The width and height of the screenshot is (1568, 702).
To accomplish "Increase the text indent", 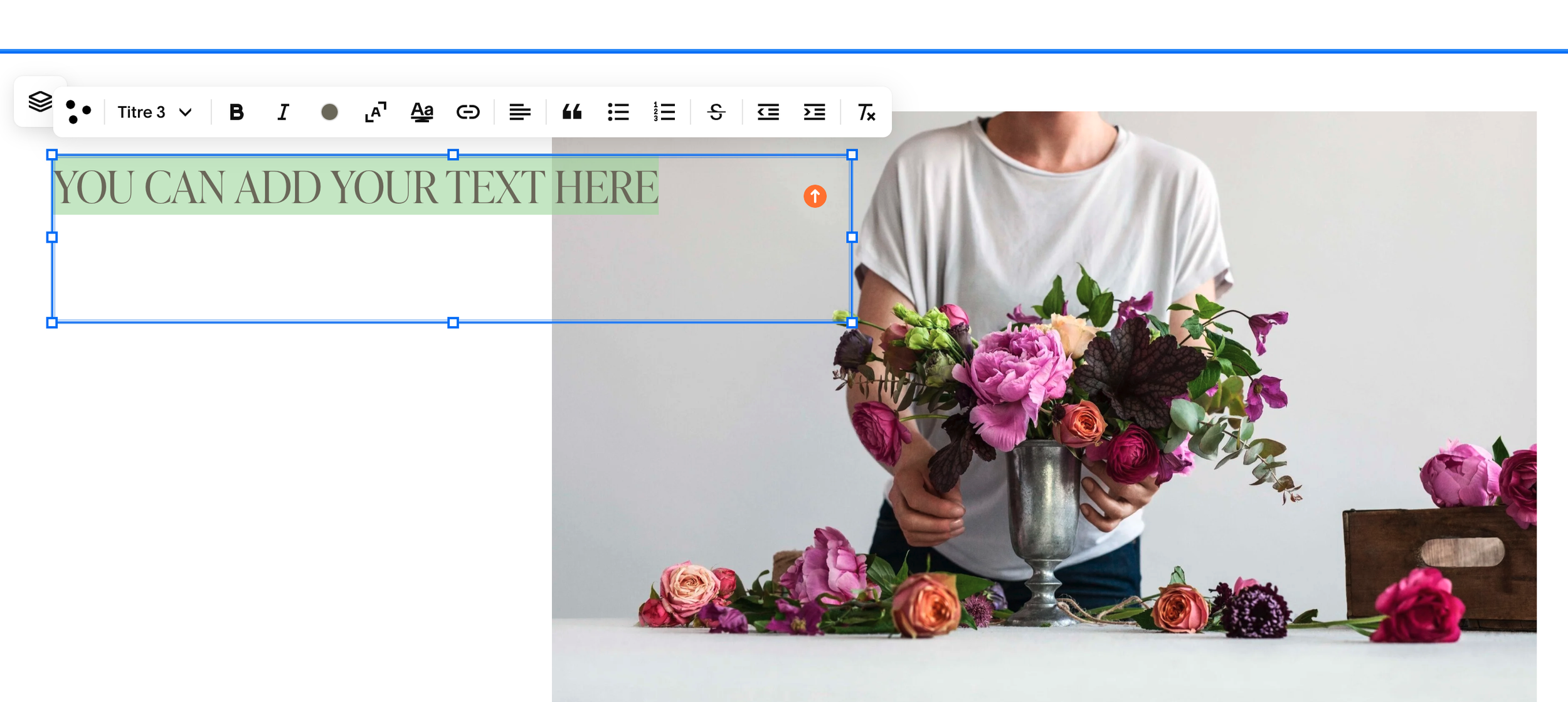I will (x=815, y=112).
